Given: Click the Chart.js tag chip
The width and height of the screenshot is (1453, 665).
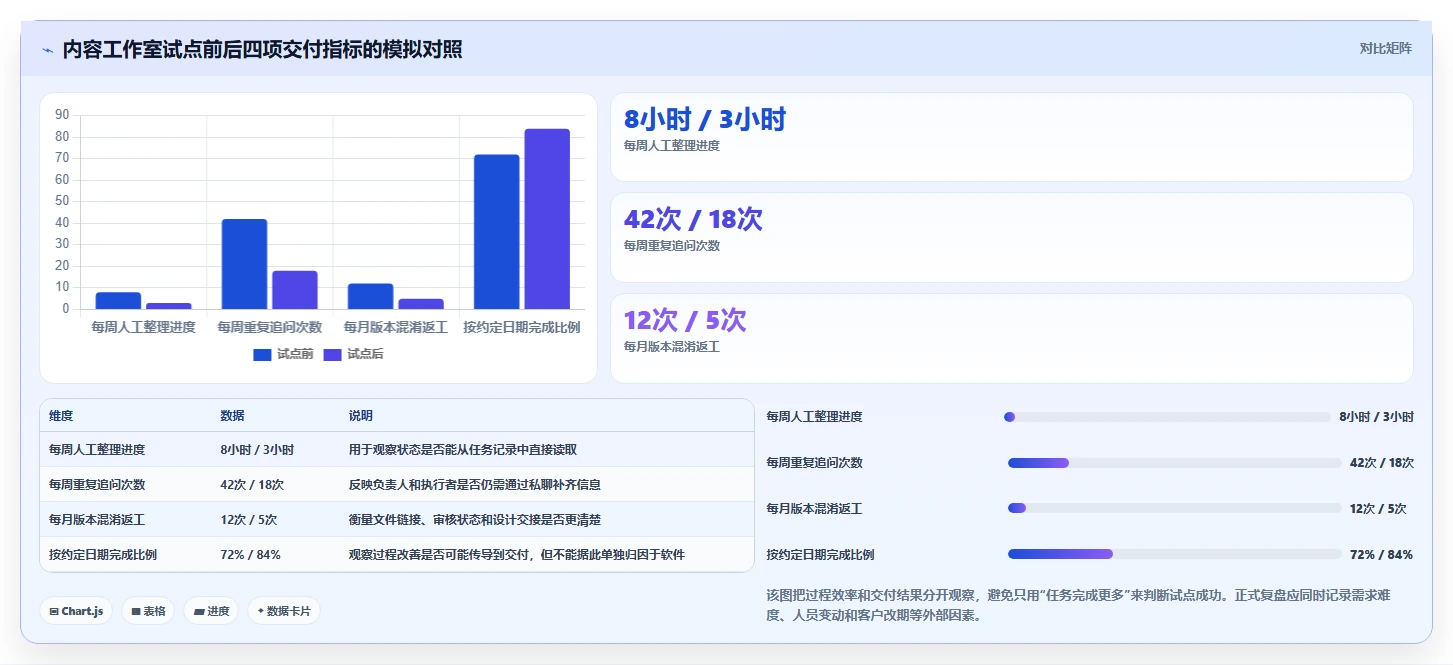Looking at the screenshot, I should pos(76,611).
